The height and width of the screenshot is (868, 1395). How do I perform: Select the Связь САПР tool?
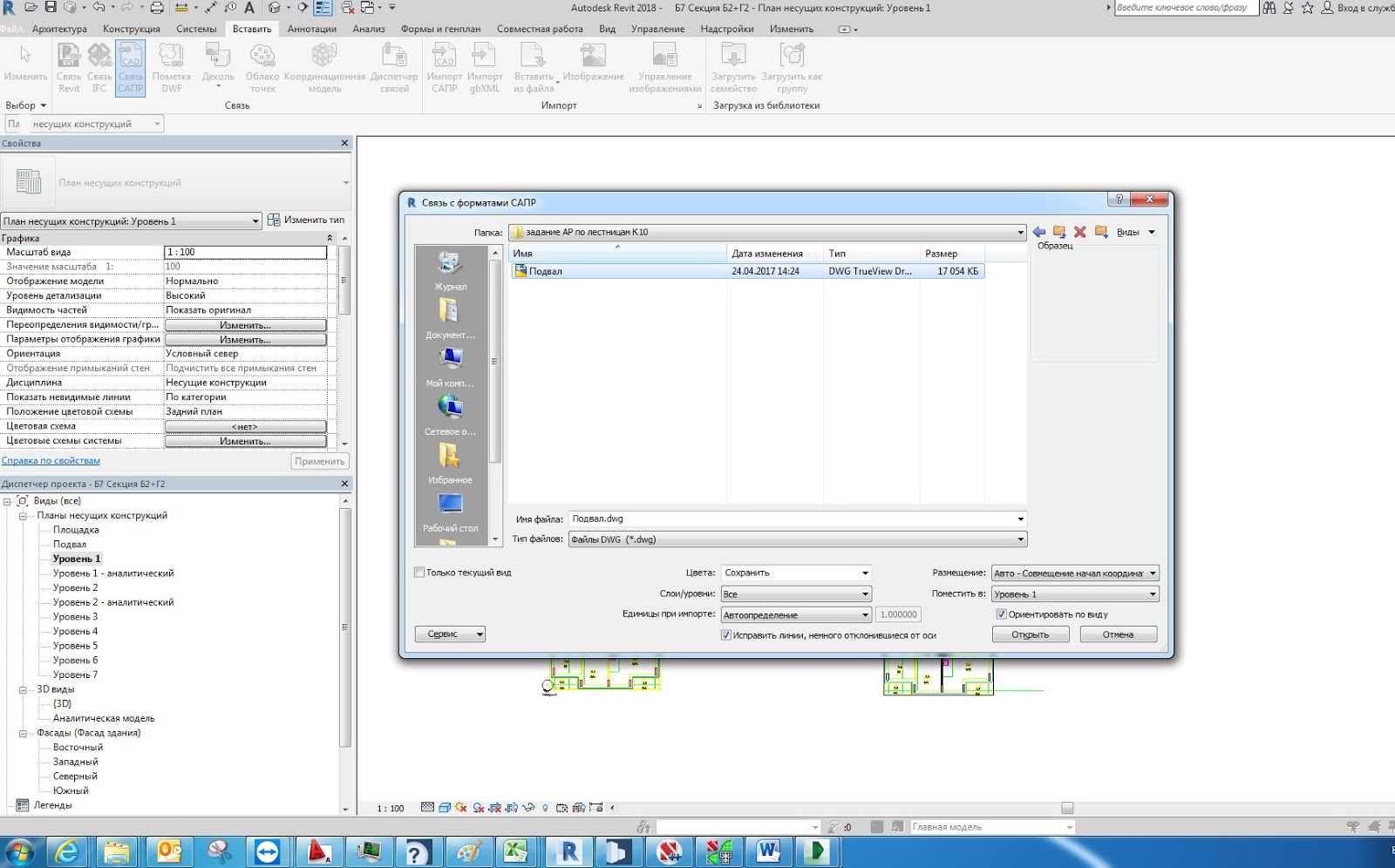[131, 67]
